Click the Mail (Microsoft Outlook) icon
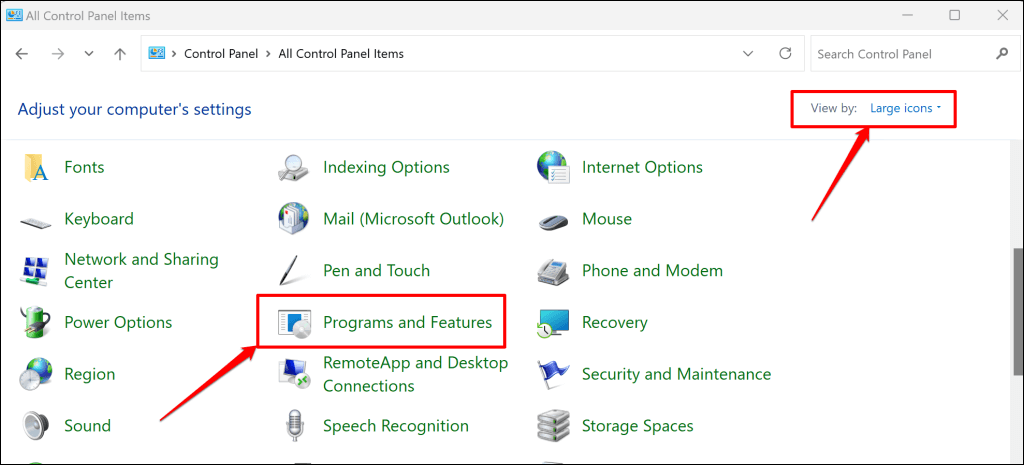Viewport: 1024px width, 465px height. [x=294, y=219]
